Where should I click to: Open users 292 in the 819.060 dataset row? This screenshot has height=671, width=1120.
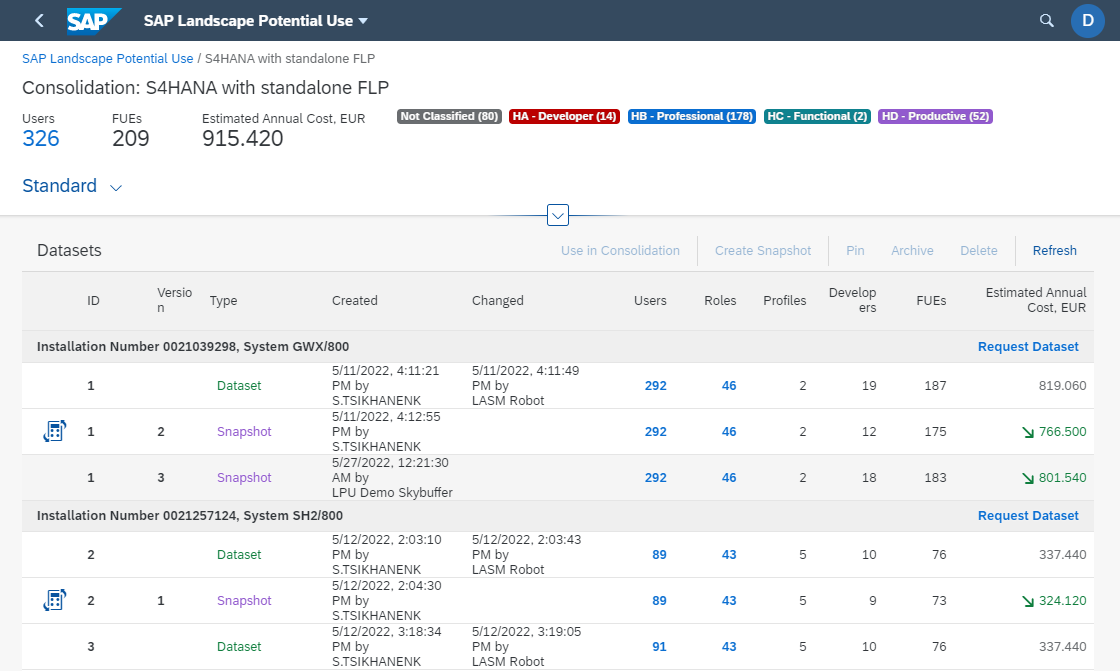[x=656, y=386]
